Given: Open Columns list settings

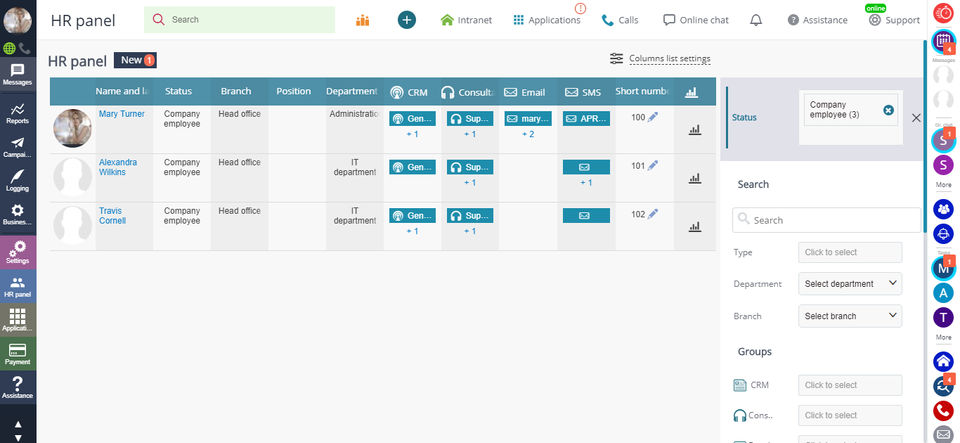Looking at the screenshot, I should 660,59.
